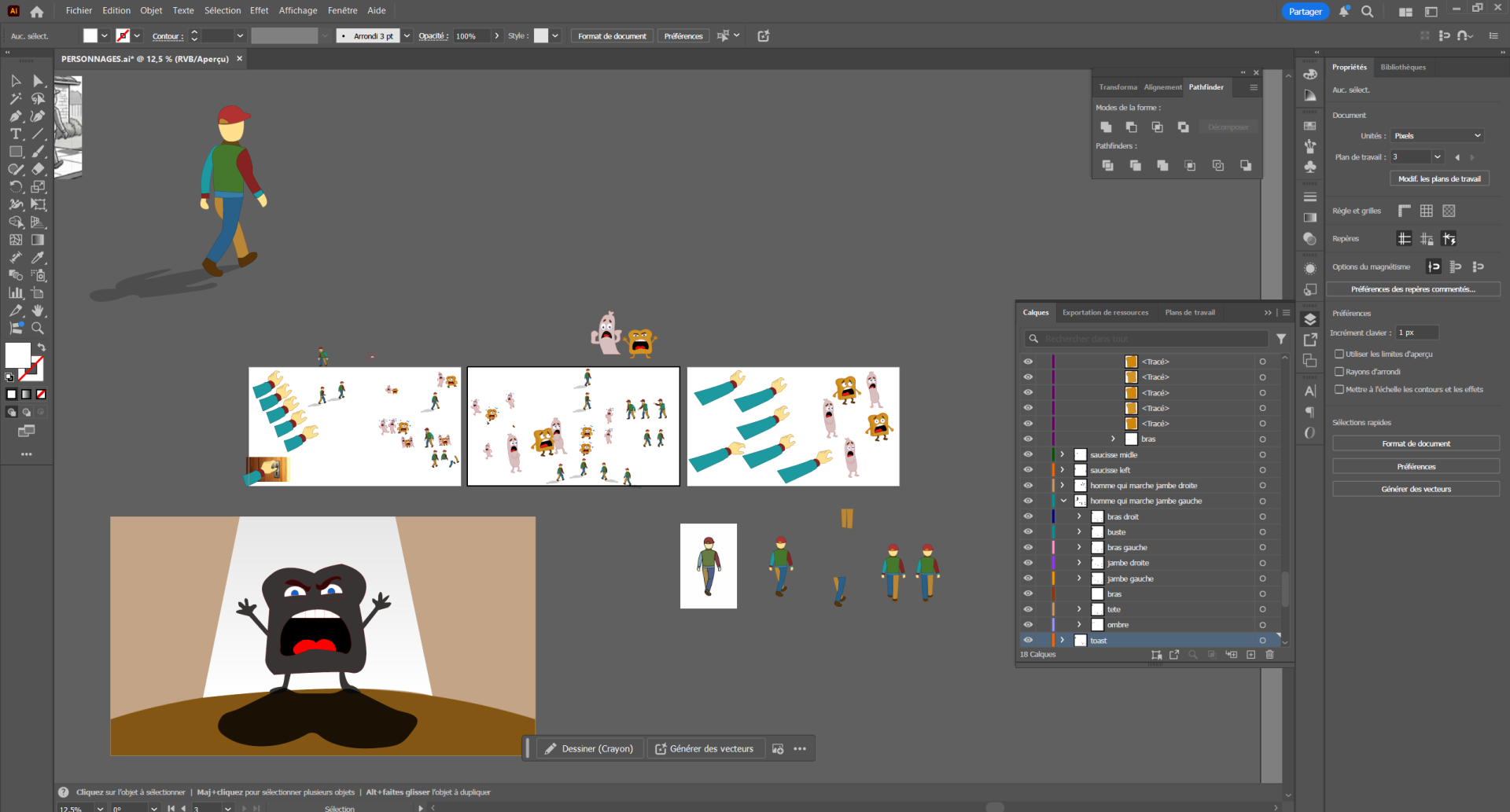Select the Type tool
Screen dimensions: 1510x812
point(16,134)
